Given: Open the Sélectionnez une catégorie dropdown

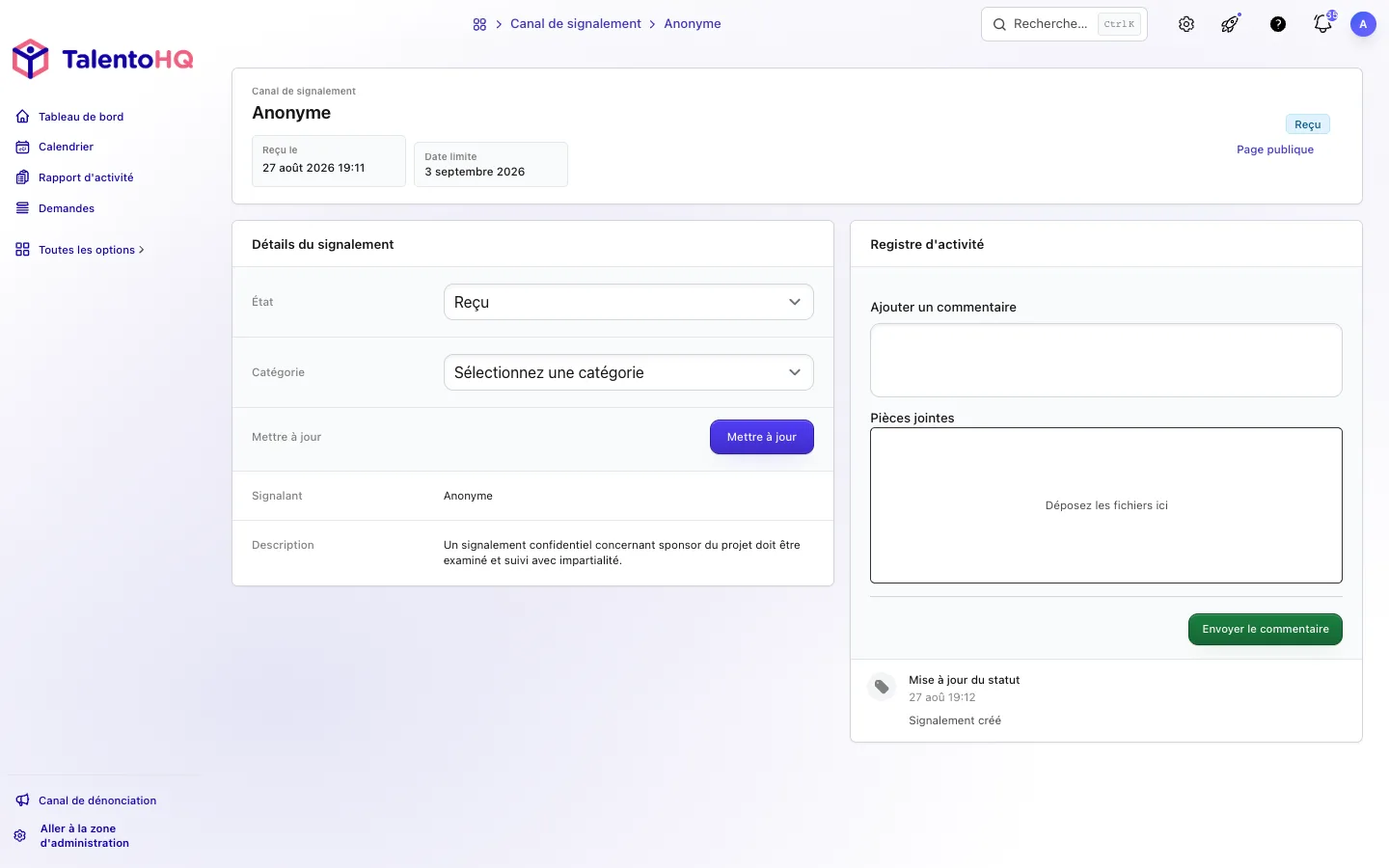Looking at the screenshot, I should click(629, 372).
